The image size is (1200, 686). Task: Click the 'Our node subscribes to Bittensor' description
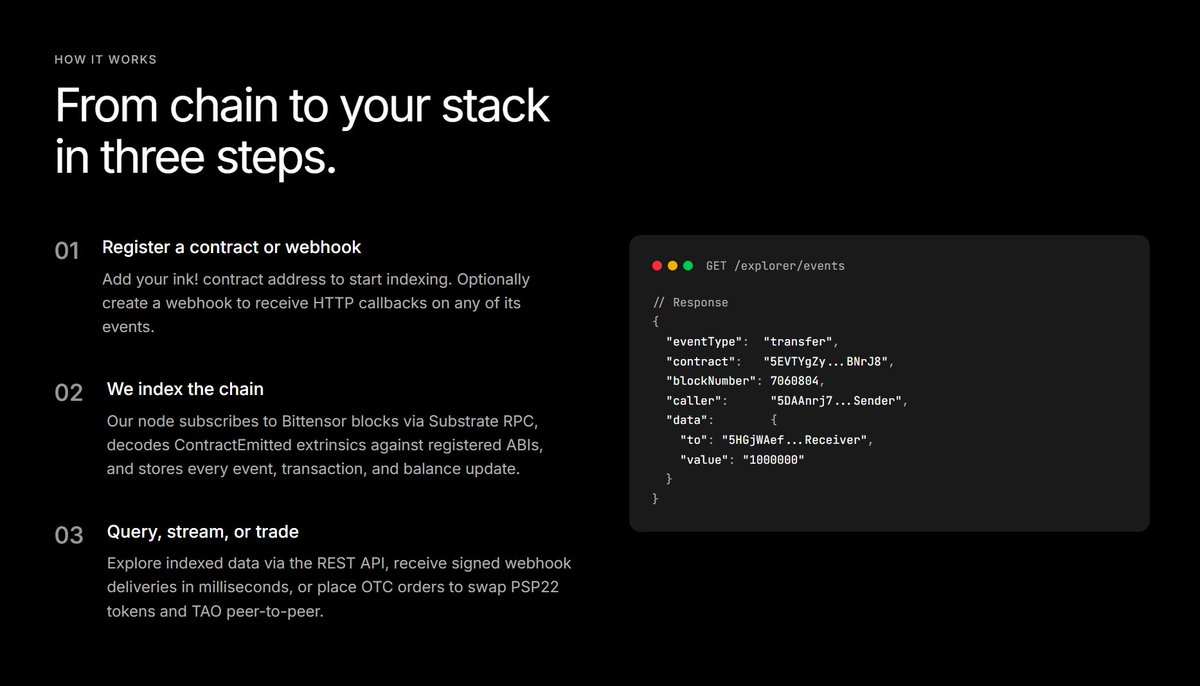(x=326, y=445)
